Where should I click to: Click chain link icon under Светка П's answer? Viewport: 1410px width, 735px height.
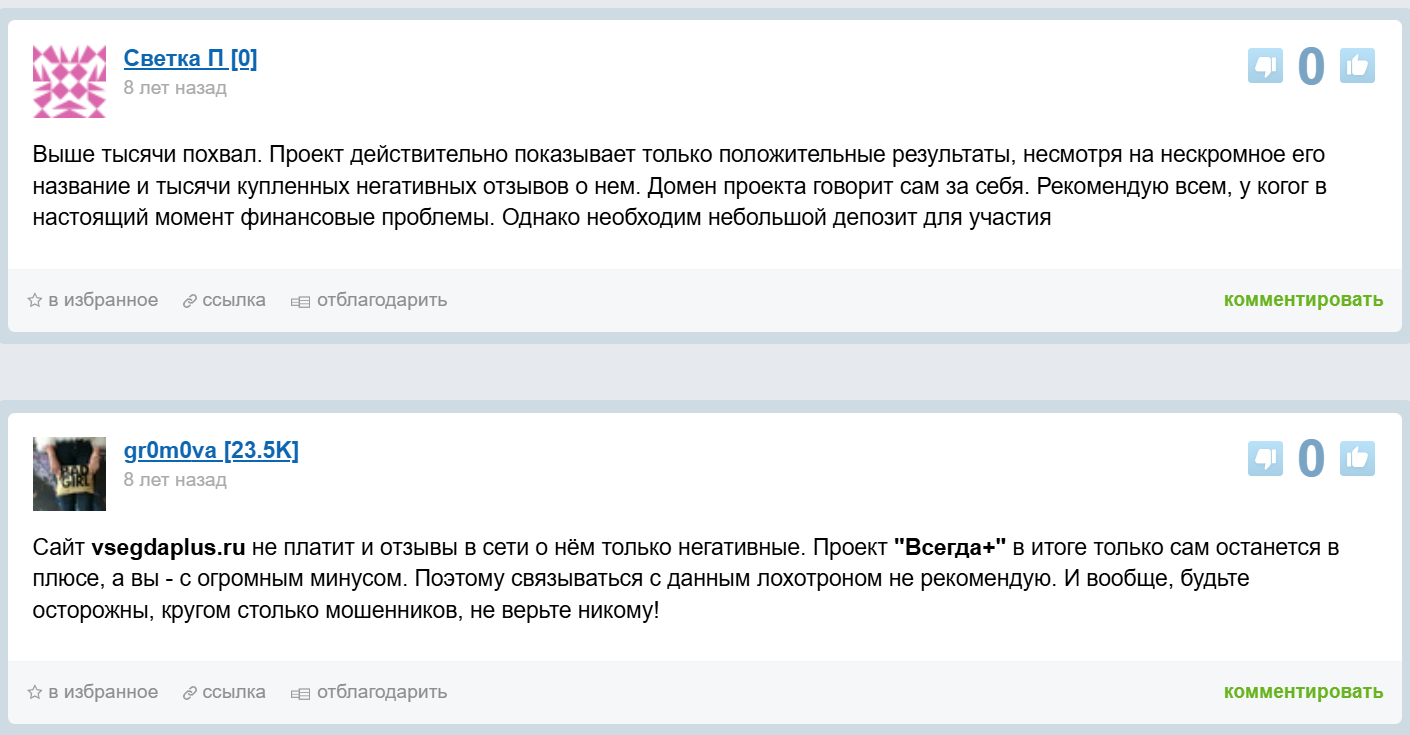click(x=189, y=300)
